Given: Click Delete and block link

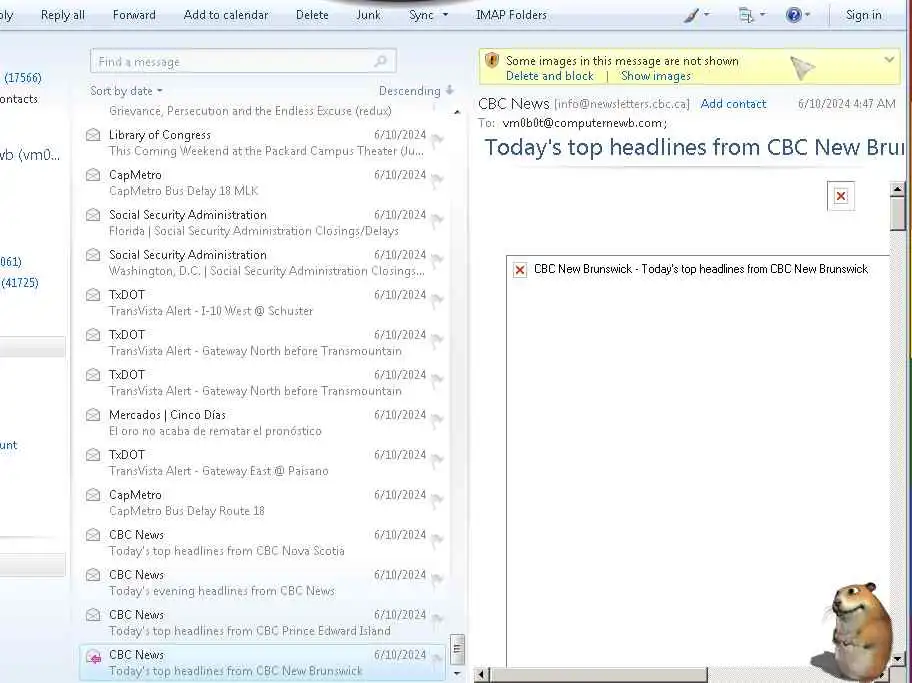Looking at the screenshot, I should (550, 76).
